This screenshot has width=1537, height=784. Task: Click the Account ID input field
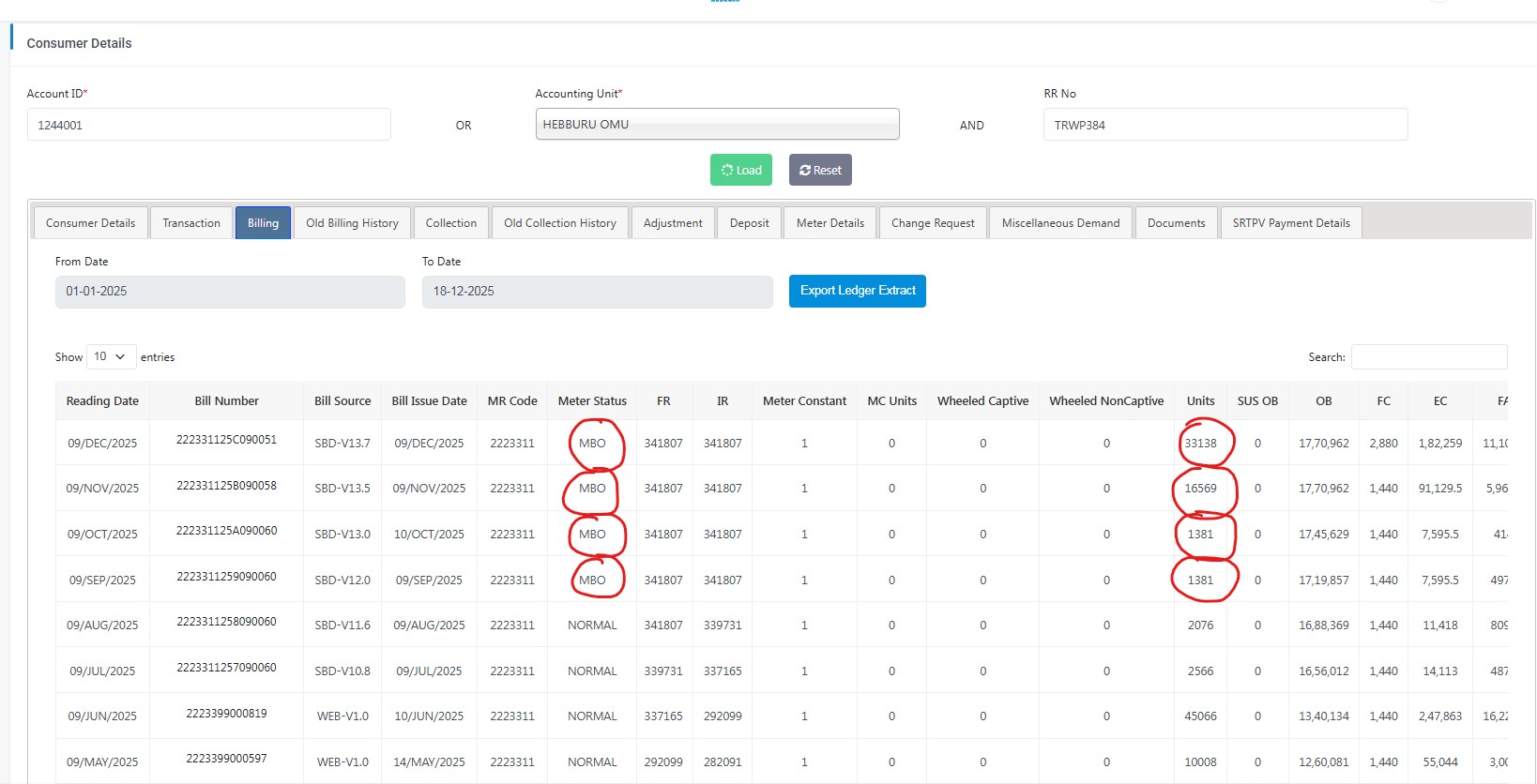click(208, 125)
